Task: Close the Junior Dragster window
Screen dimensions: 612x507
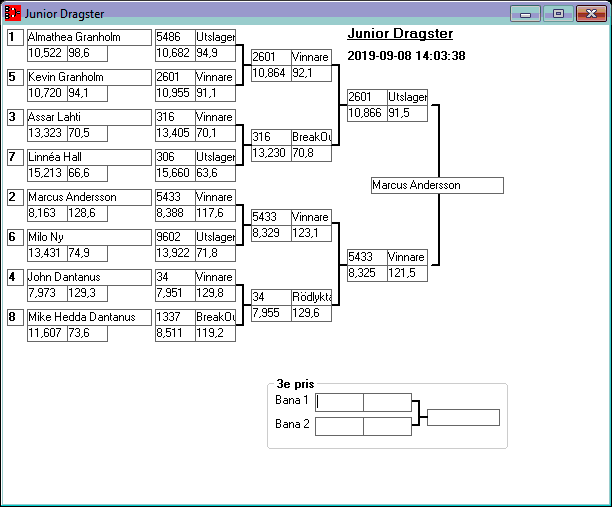Action: click(x=590, y=14)
